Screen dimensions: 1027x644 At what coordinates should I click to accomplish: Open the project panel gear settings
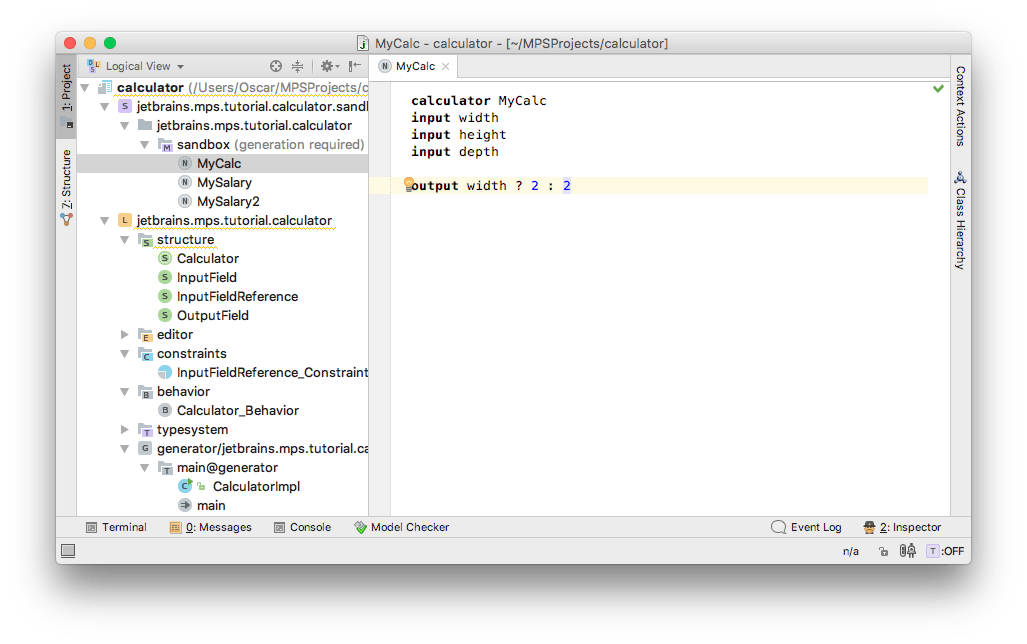click(x=326, y=66)
